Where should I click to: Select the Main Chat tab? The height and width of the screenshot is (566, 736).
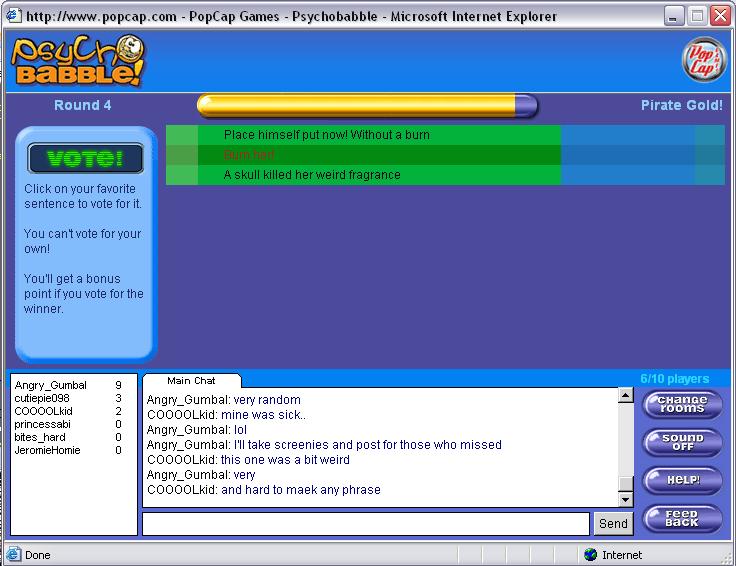pos(191,381)
